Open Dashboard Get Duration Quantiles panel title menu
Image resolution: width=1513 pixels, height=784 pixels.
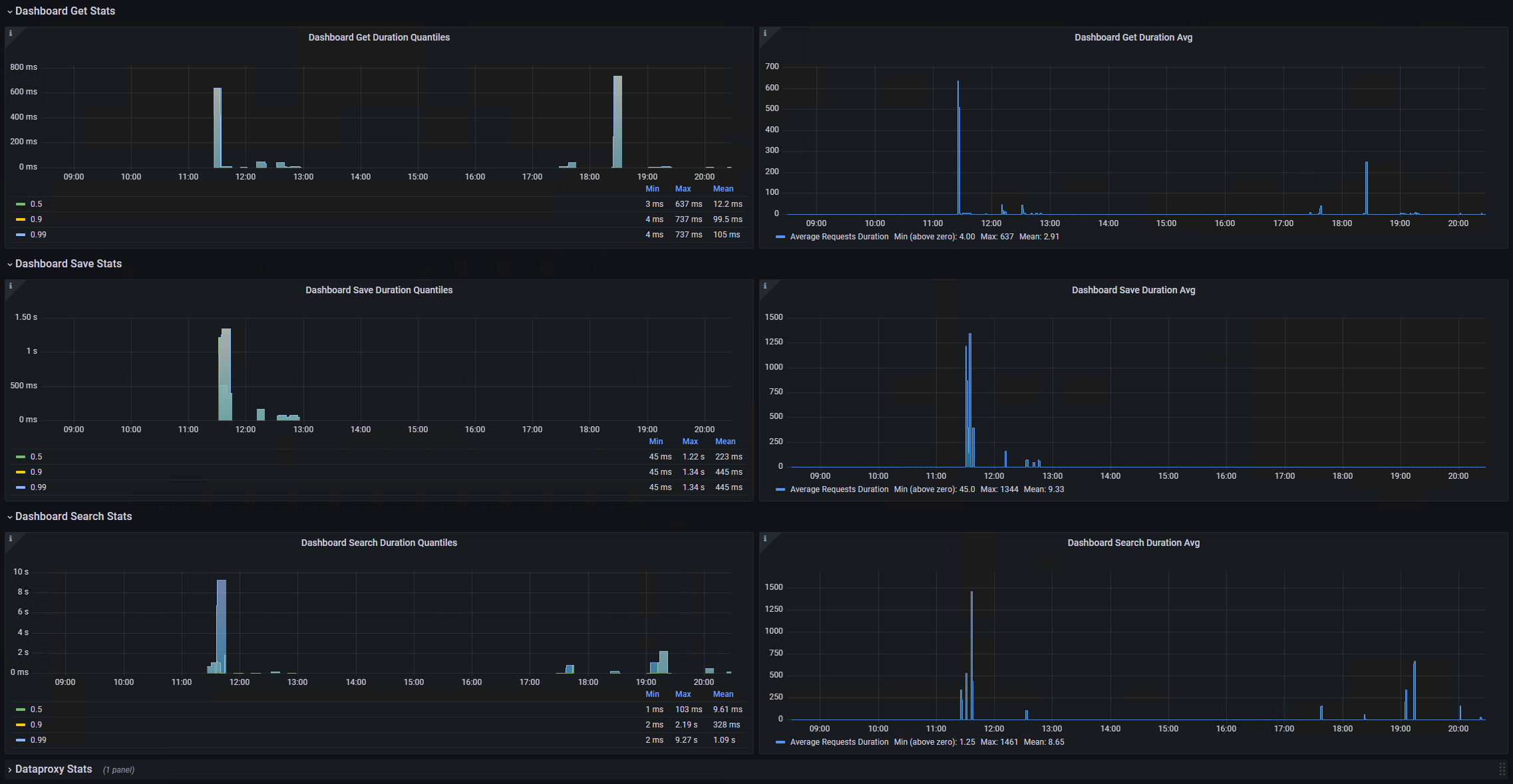(x=379, y=37)
